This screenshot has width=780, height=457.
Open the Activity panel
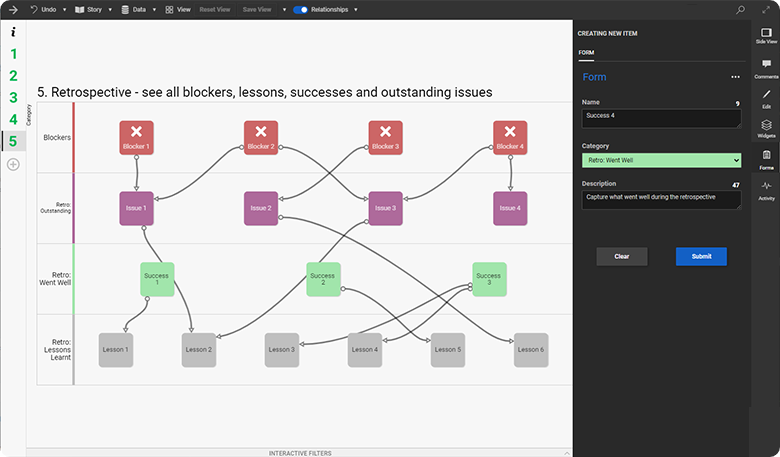click(766, 190)
